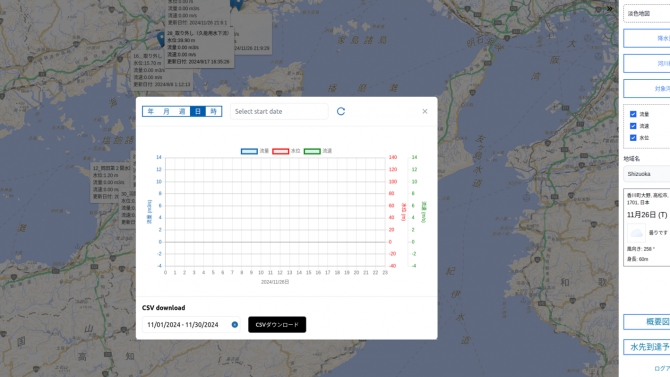This screenshot has height=377, width=670.
Task: Toggle the red 水位 legend swatch
Action: pyautogui.click(x=280, y=151)
